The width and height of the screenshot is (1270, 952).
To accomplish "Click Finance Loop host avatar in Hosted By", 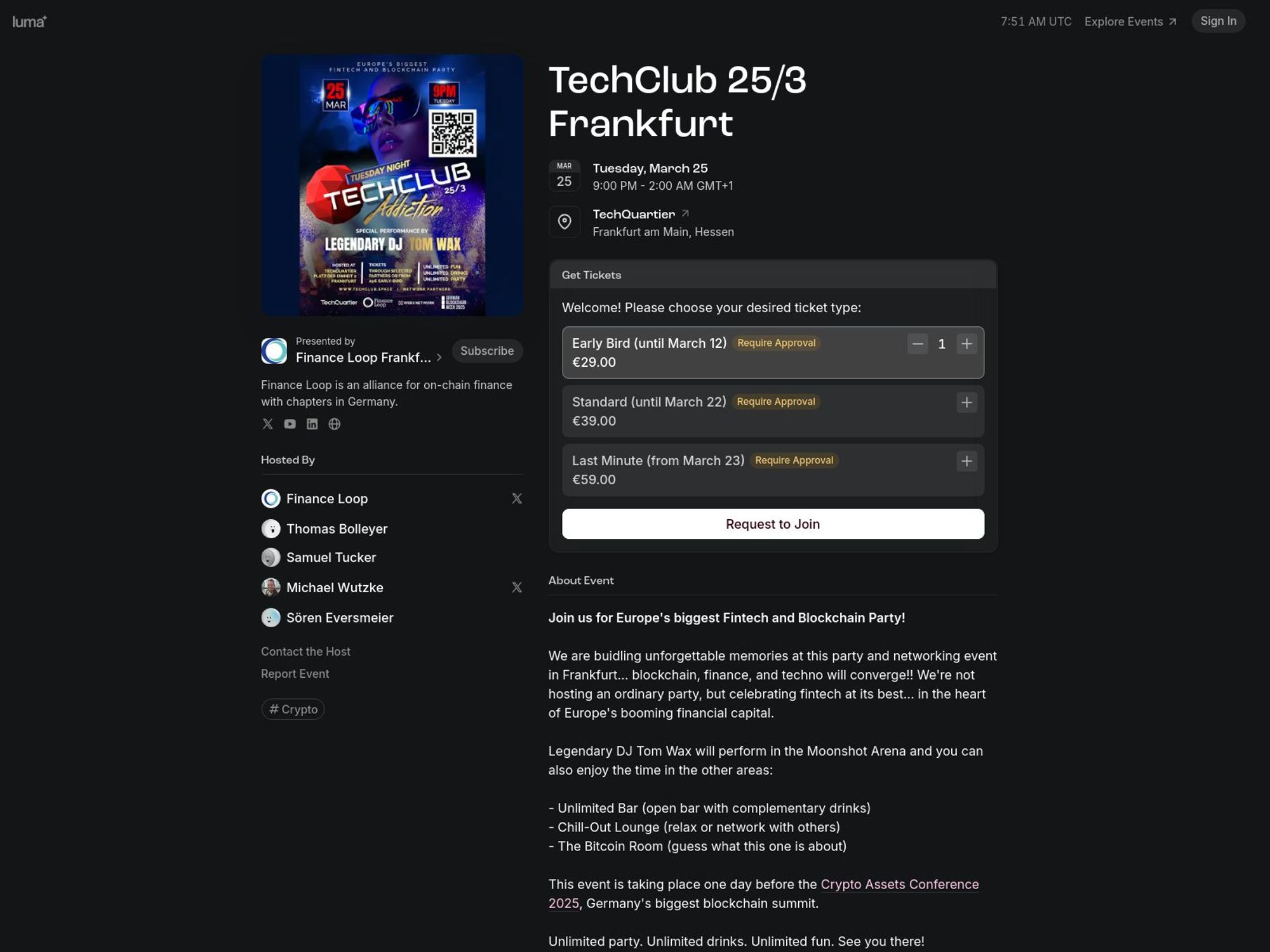I will (x=271, y=499).
